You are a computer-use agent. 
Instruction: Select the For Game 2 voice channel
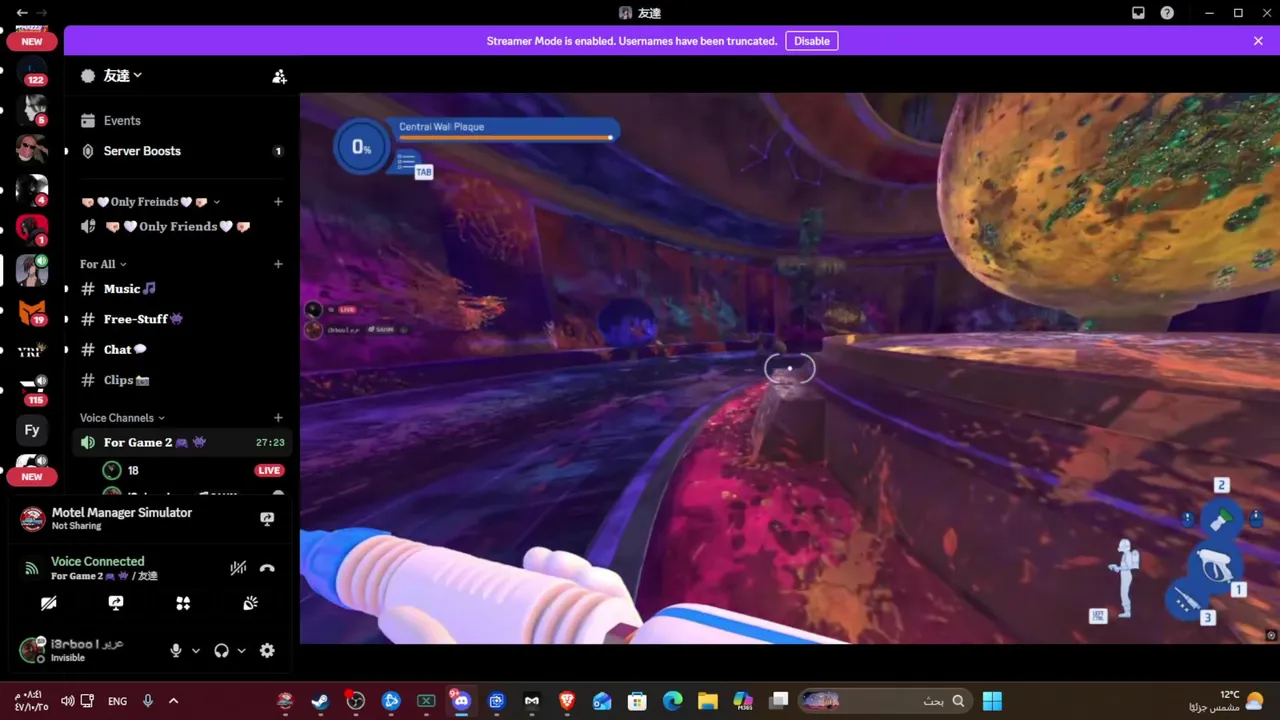click(x=180, y=442)
